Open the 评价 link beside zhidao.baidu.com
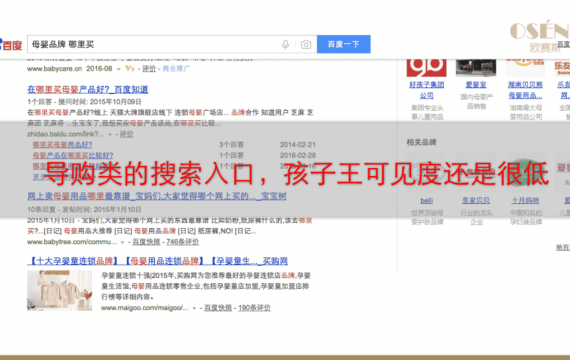 point(127,134)
